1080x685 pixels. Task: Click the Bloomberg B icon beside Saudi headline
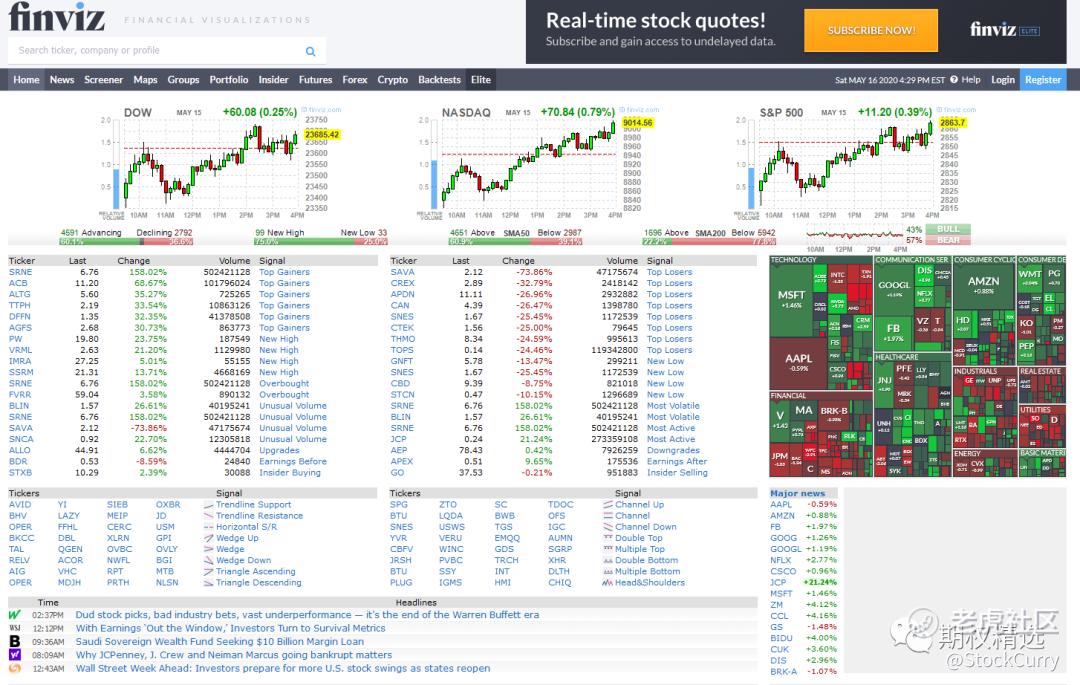(14, 641)
